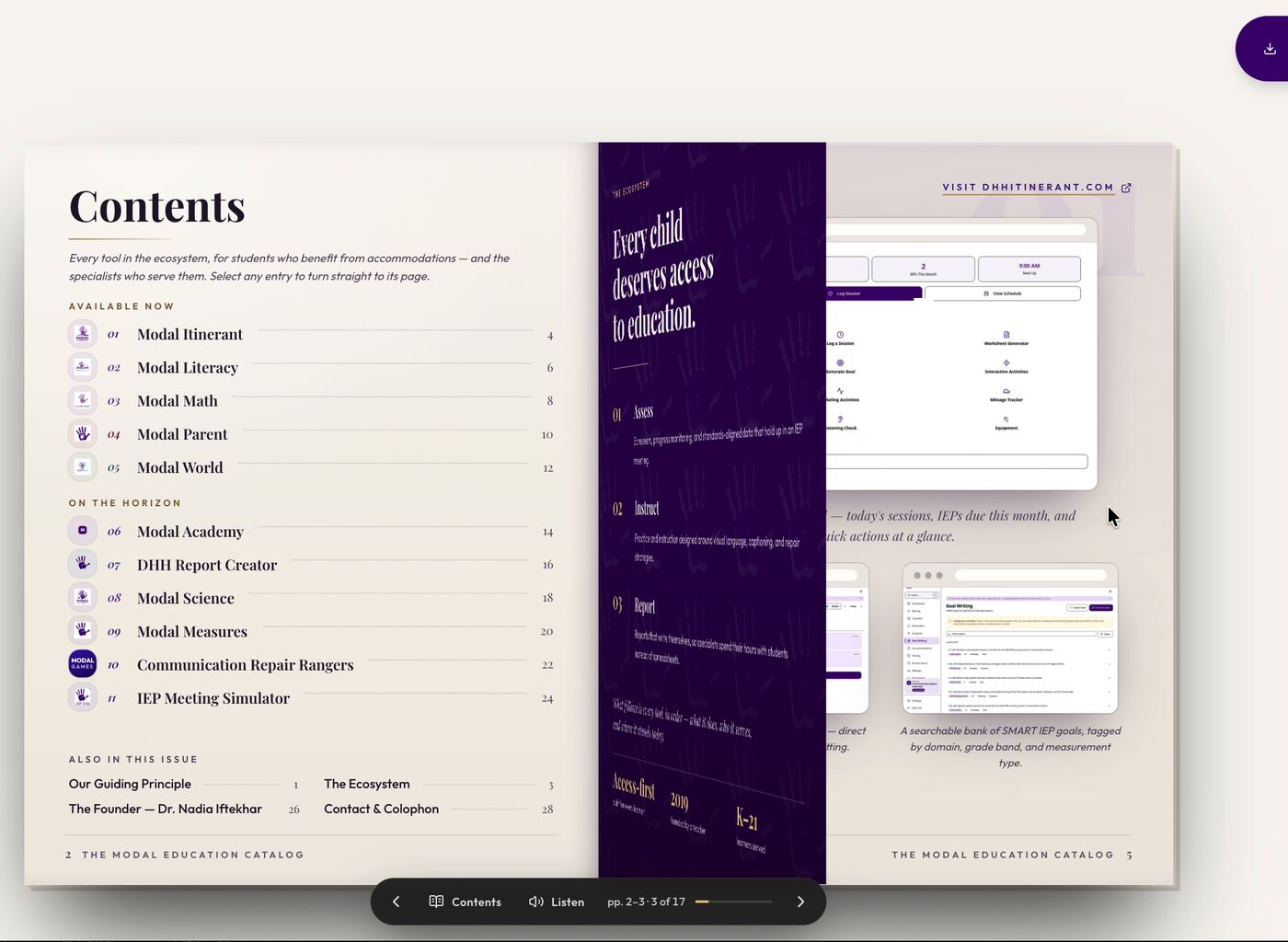
Task: Go to the Modal World entry
Action: point(311,467)
